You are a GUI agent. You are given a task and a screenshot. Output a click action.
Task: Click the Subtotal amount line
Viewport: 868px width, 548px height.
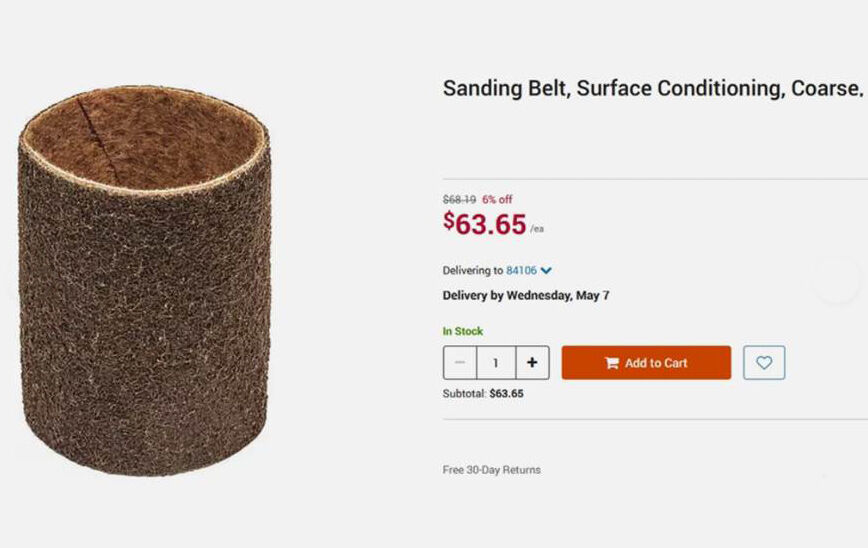(x=483, y=394)
